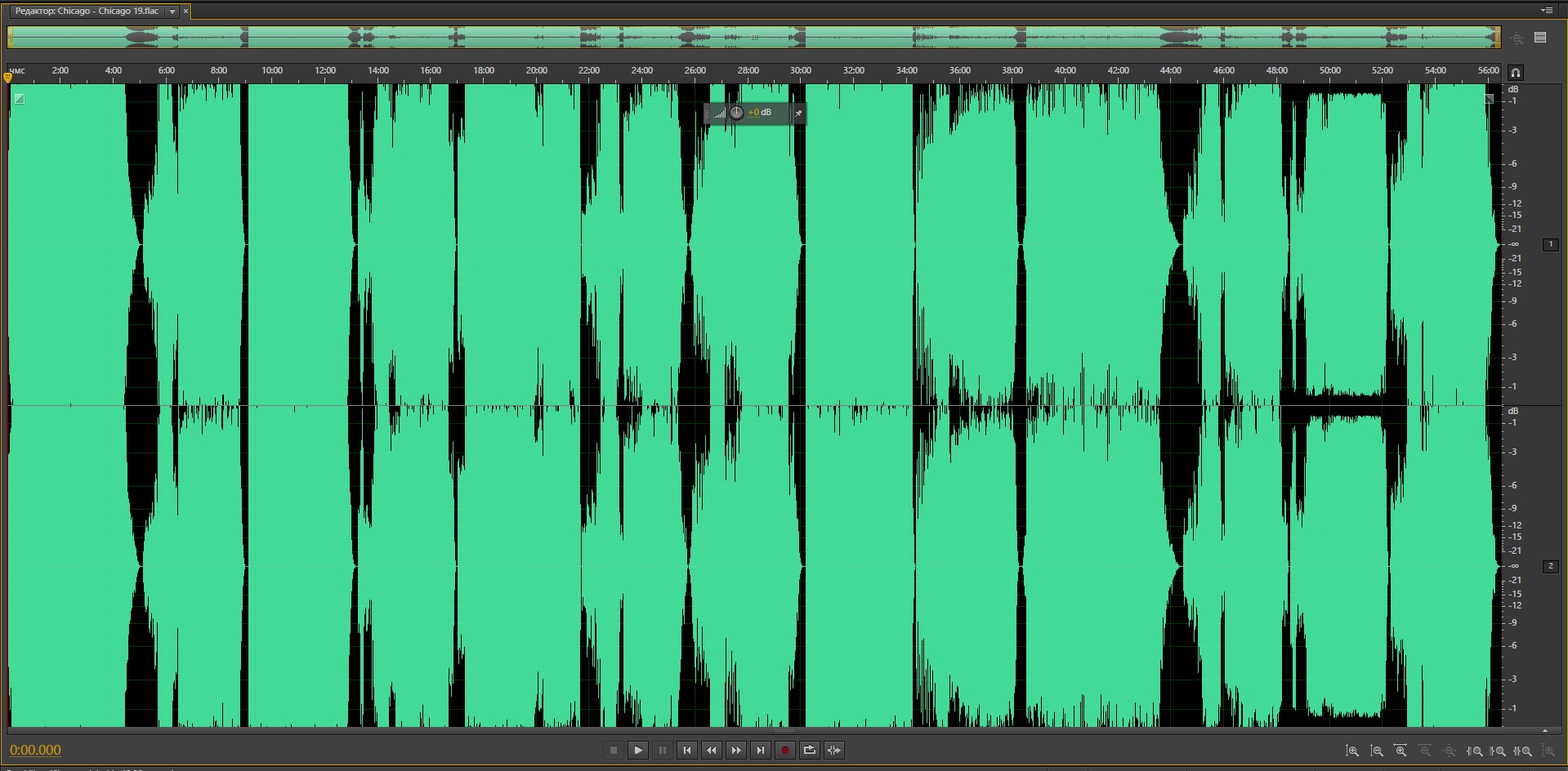Pin the floating volume HUD
The height and width of the screenshot is (771, 1568).
point(798,114)
